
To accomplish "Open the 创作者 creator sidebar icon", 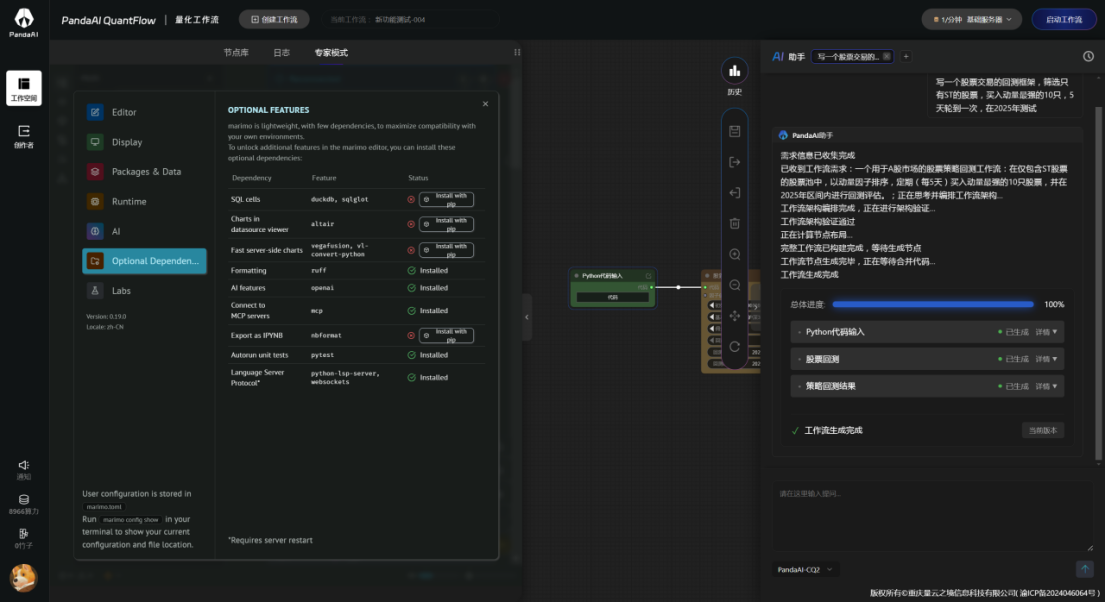I will point(24,136).
